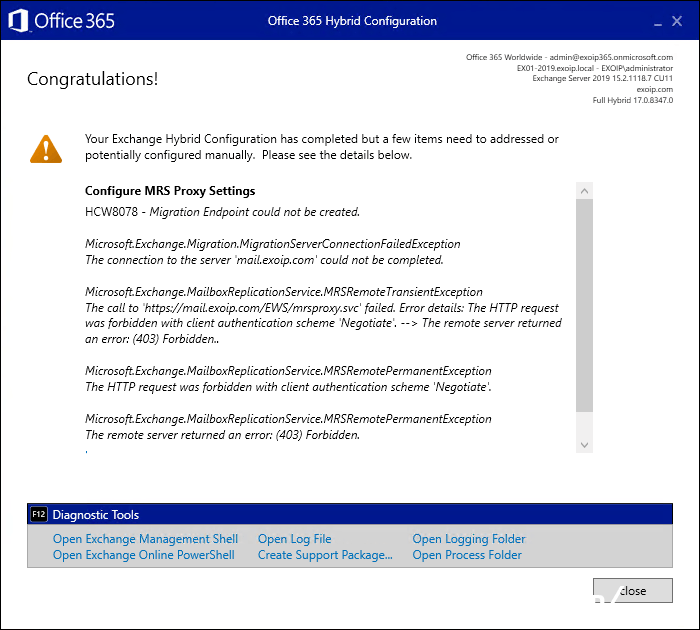Click the Diagnostic Tools header bar
The image size is (700, 630).
[x=350, y=514]
